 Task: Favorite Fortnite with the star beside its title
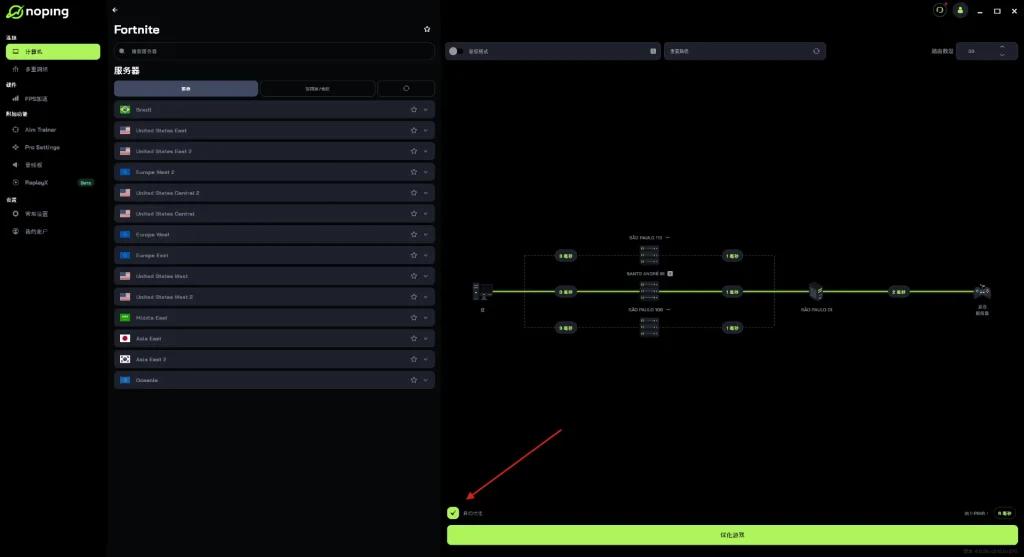[427, 29]
